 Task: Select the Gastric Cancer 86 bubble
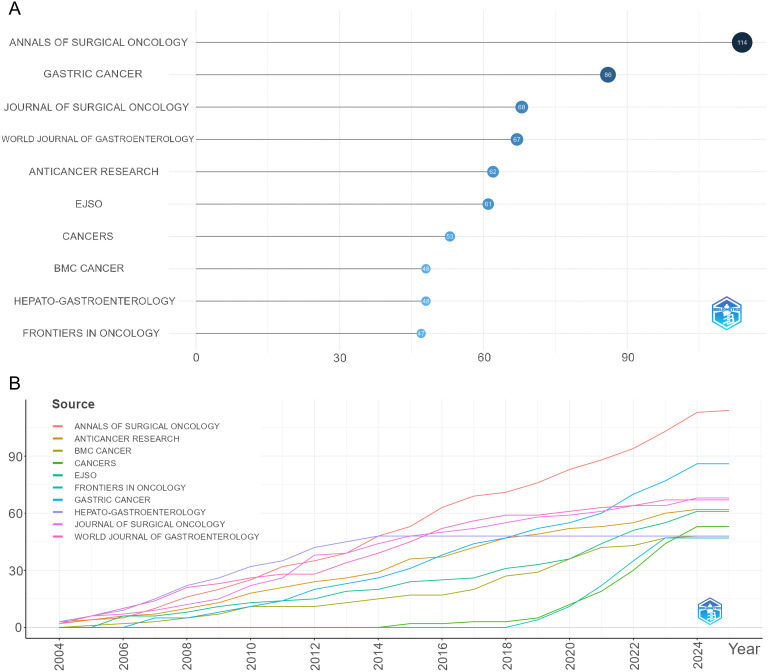608,75
